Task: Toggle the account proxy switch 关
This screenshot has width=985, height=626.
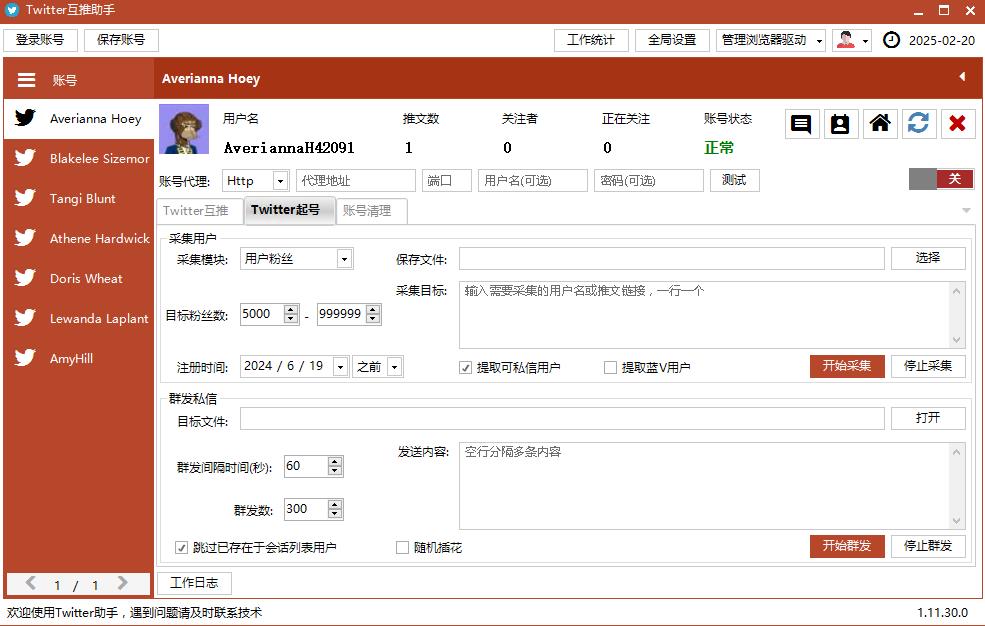Action: point(941,179)
